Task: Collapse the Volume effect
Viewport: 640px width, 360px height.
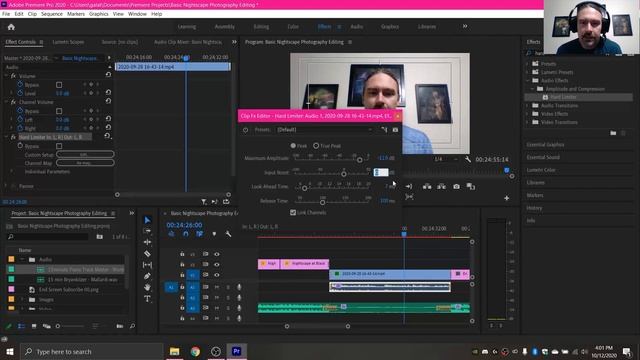Action: [x=6, y=76]
